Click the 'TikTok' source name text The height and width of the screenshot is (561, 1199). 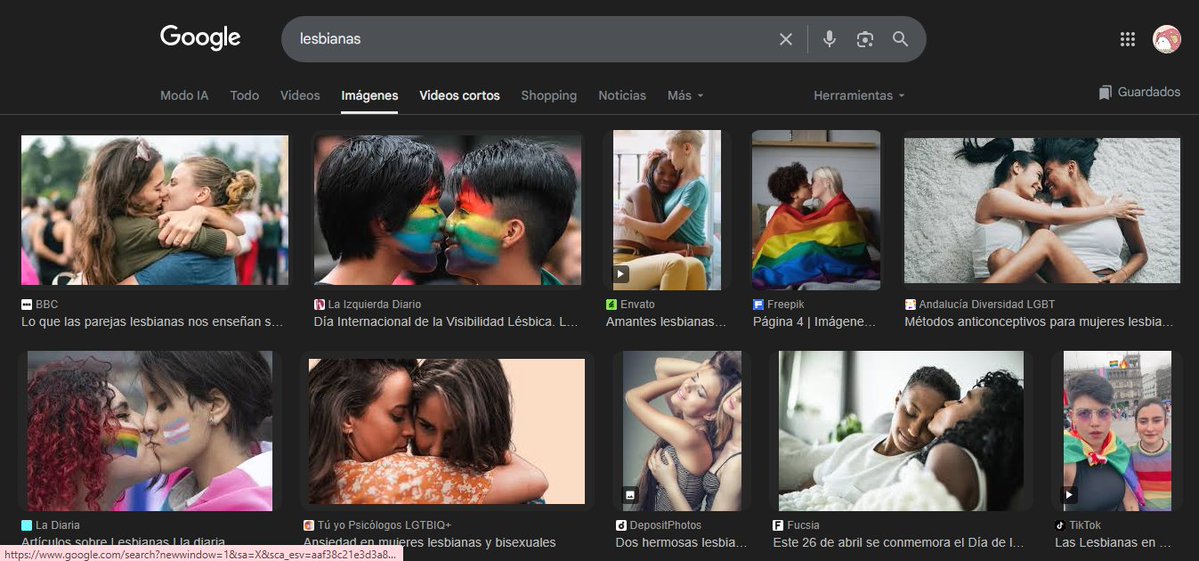(1085, 525)
